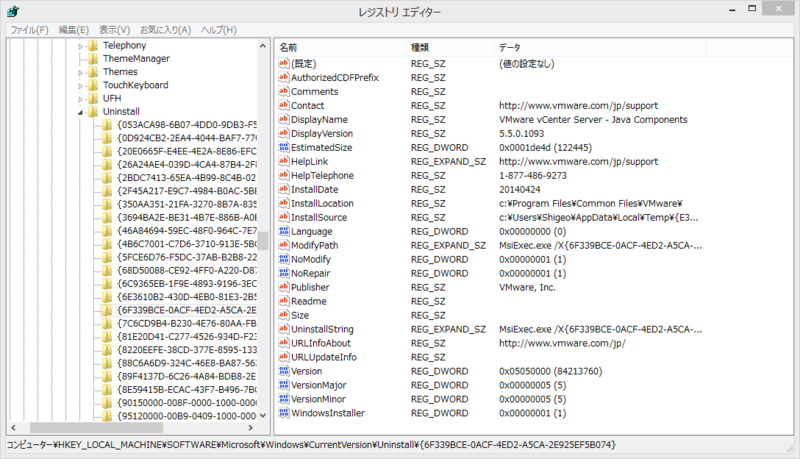
Task: Expand the UFH tree node
Action: [80, 99]
